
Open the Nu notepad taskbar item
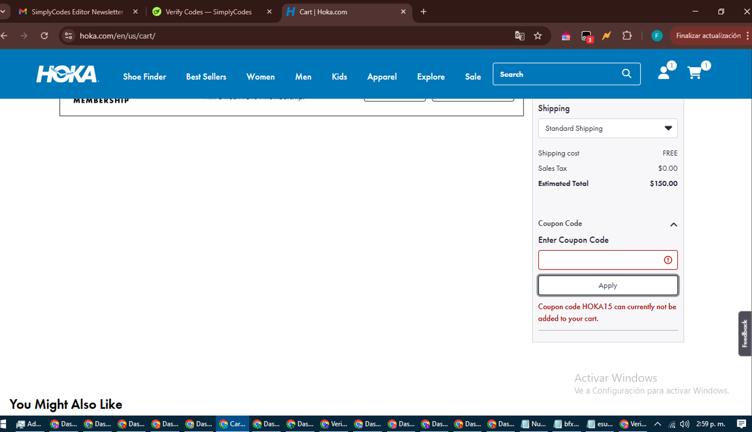(534, 424)
